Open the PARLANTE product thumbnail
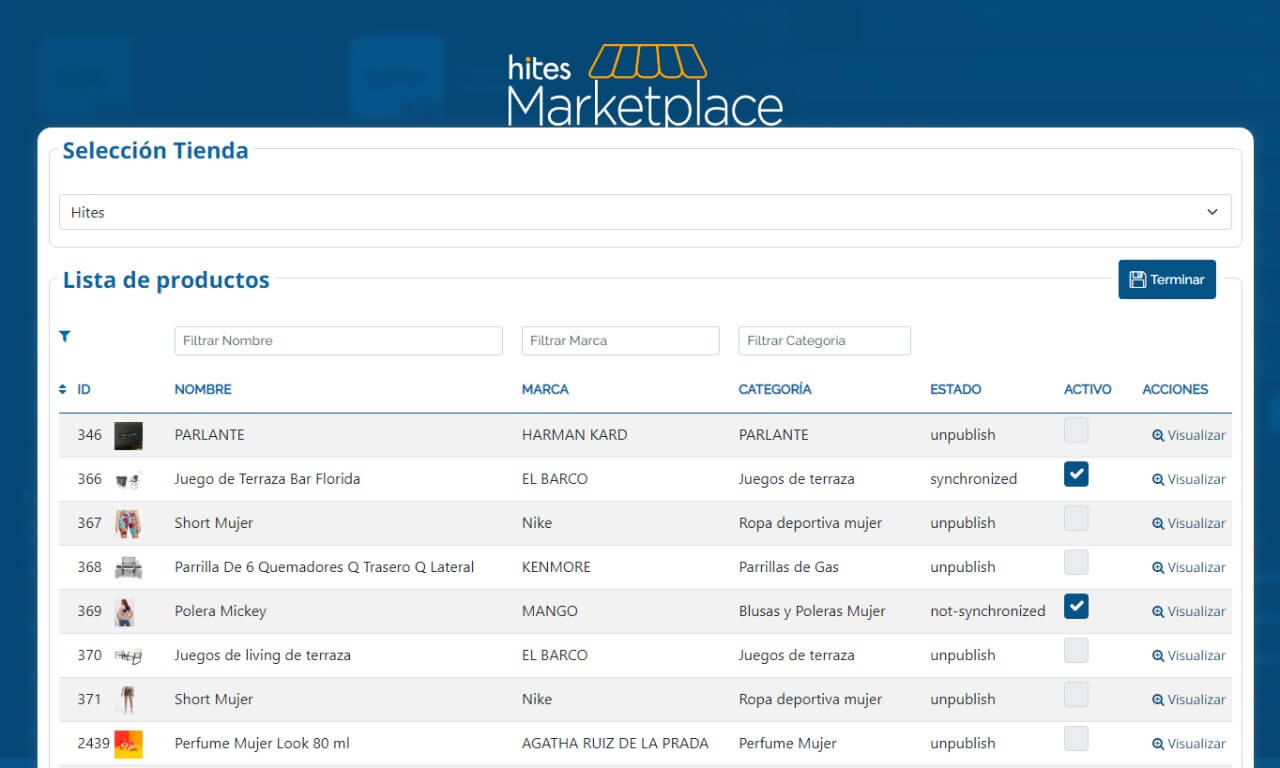This screenshot has width=1280, height=768. click(128, 435)
